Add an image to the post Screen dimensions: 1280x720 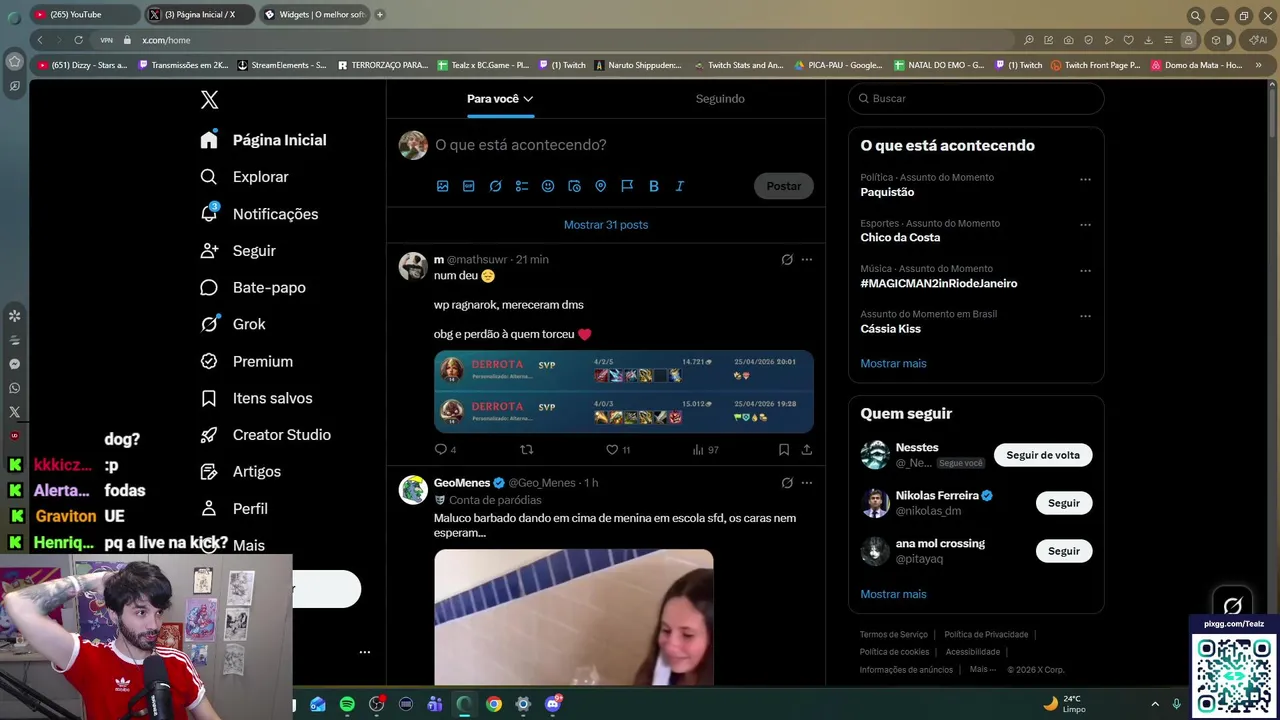(443, 186)
